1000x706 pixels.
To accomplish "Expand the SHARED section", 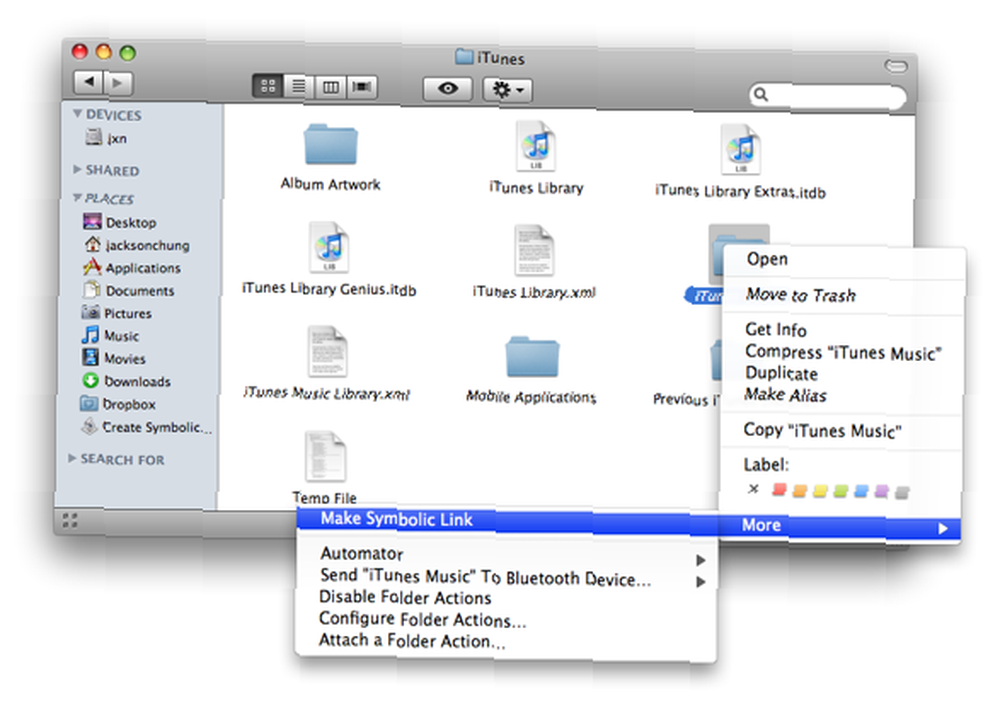I will (77, 169).
